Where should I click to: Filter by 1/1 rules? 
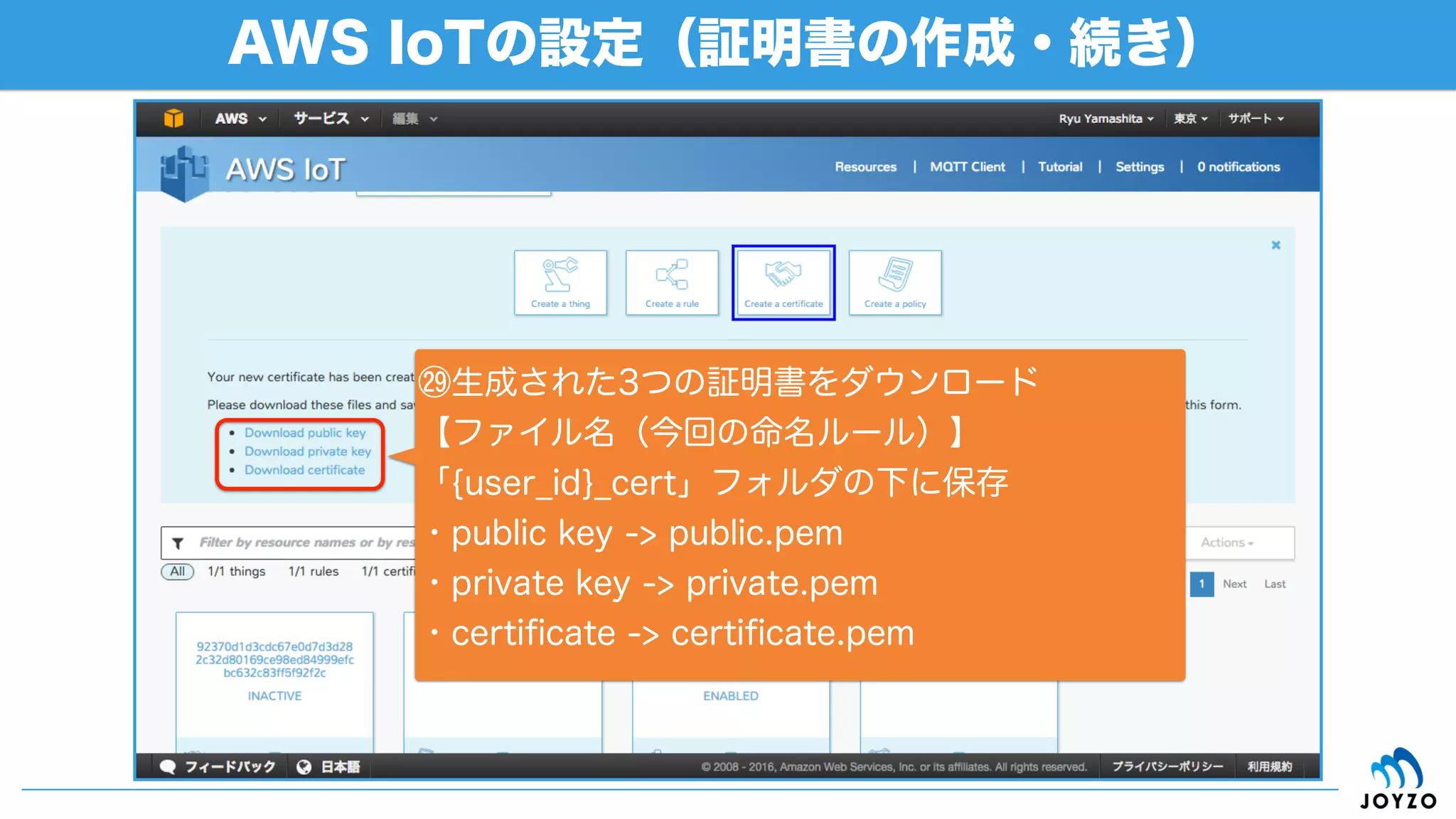pyautogui.click(x=314, y=571)
